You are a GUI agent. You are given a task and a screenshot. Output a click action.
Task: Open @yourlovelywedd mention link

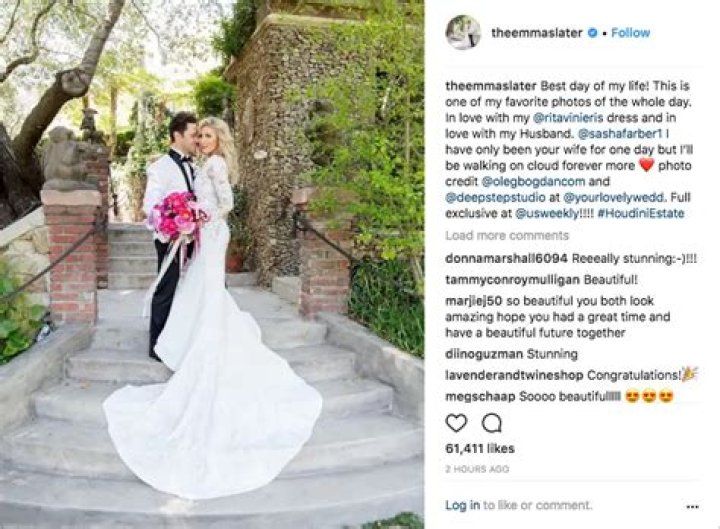[613, 197]
